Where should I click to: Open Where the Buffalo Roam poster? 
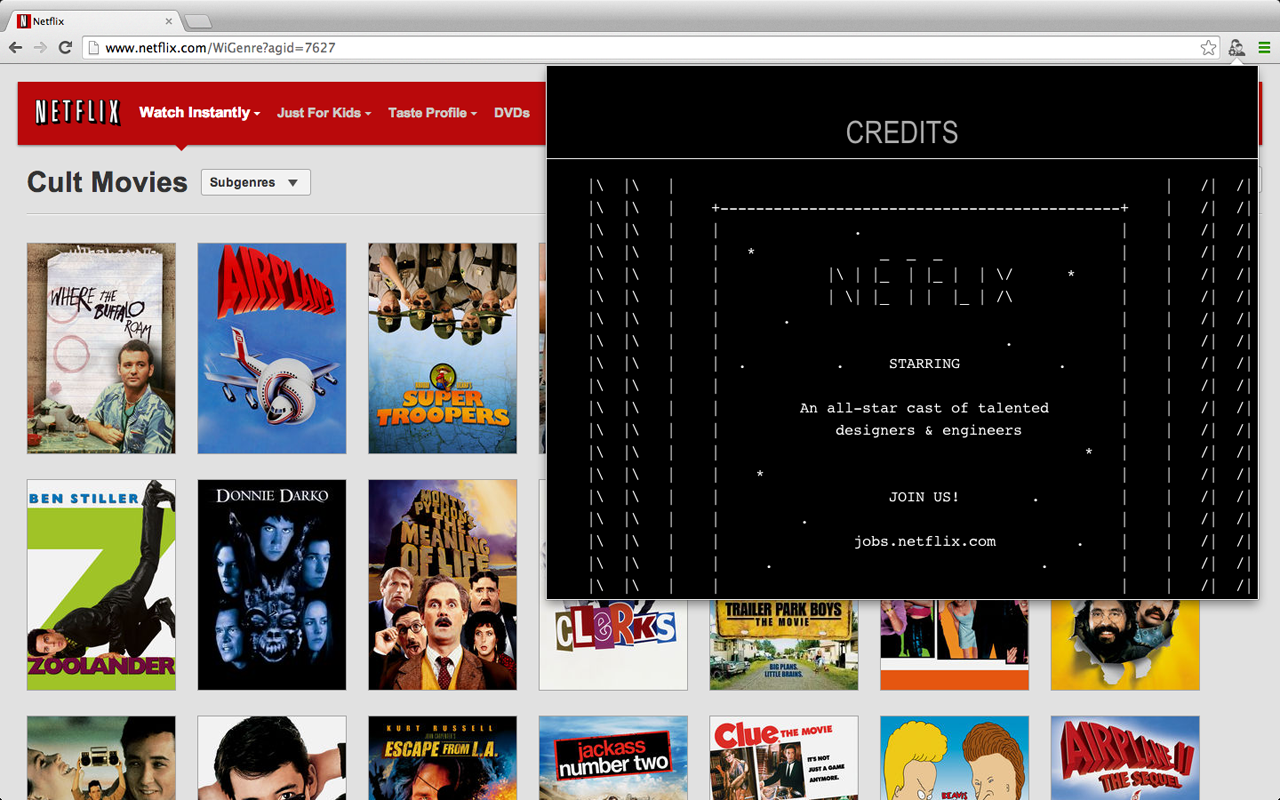pos(101,348)
